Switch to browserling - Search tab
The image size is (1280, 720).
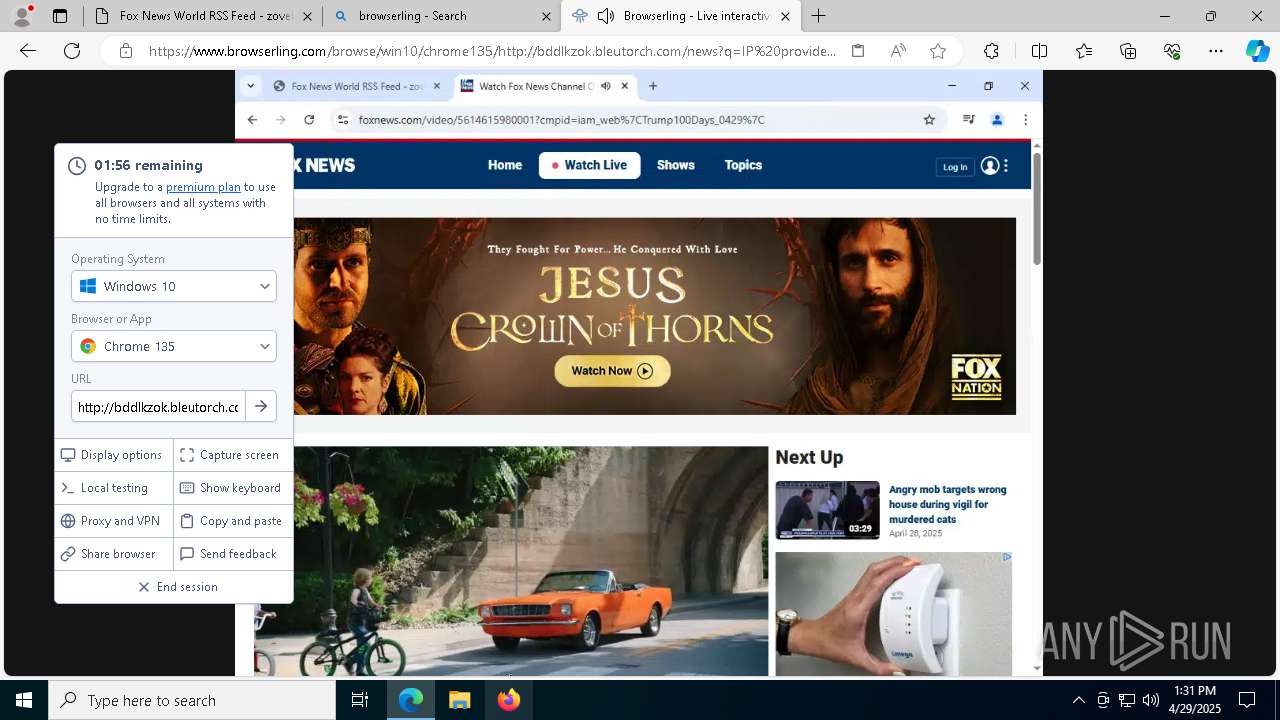click(441, 16)
